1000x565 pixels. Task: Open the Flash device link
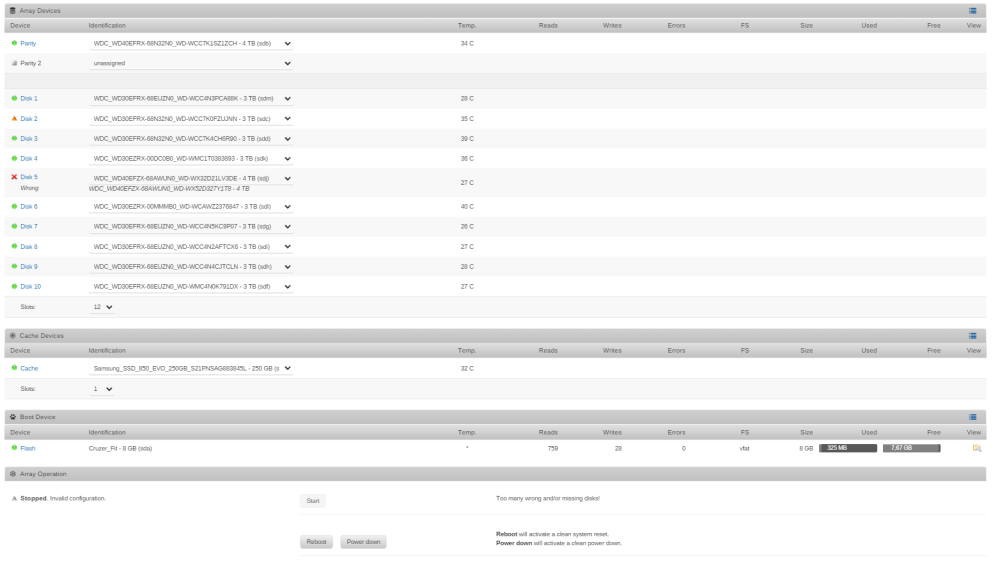point(28,448)
